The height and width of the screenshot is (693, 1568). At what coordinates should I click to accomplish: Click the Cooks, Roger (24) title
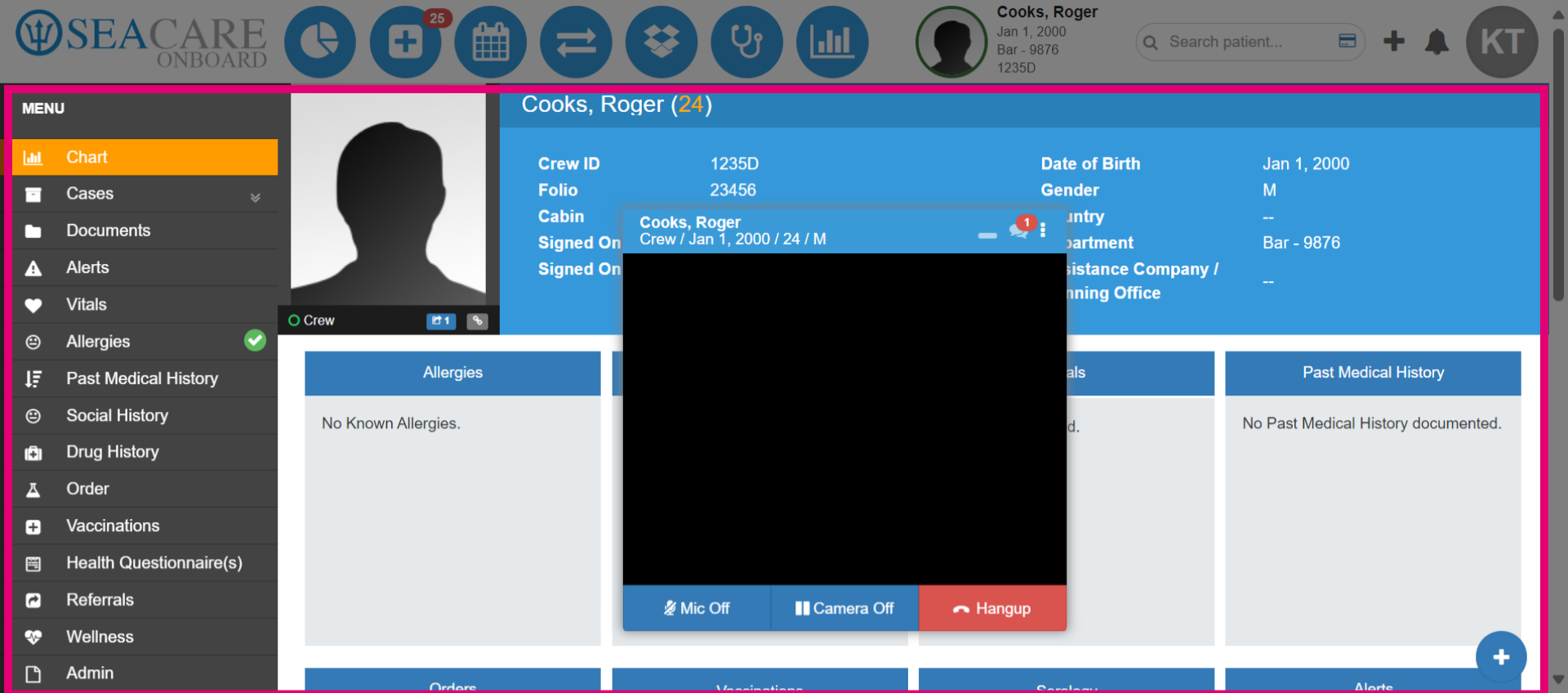pos(617,105)
